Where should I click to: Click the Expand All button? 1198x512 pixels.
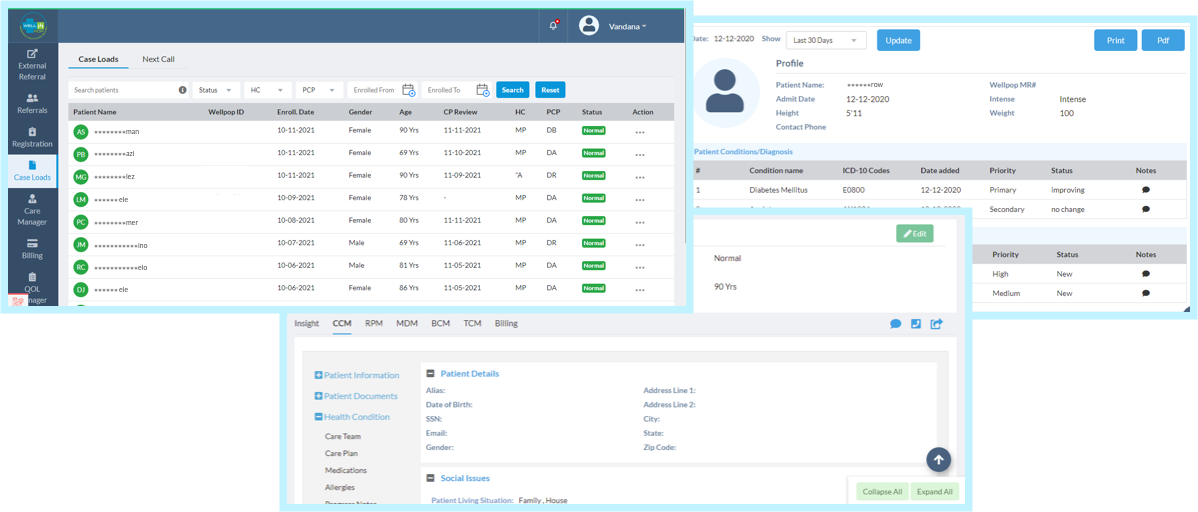(934, 492)
